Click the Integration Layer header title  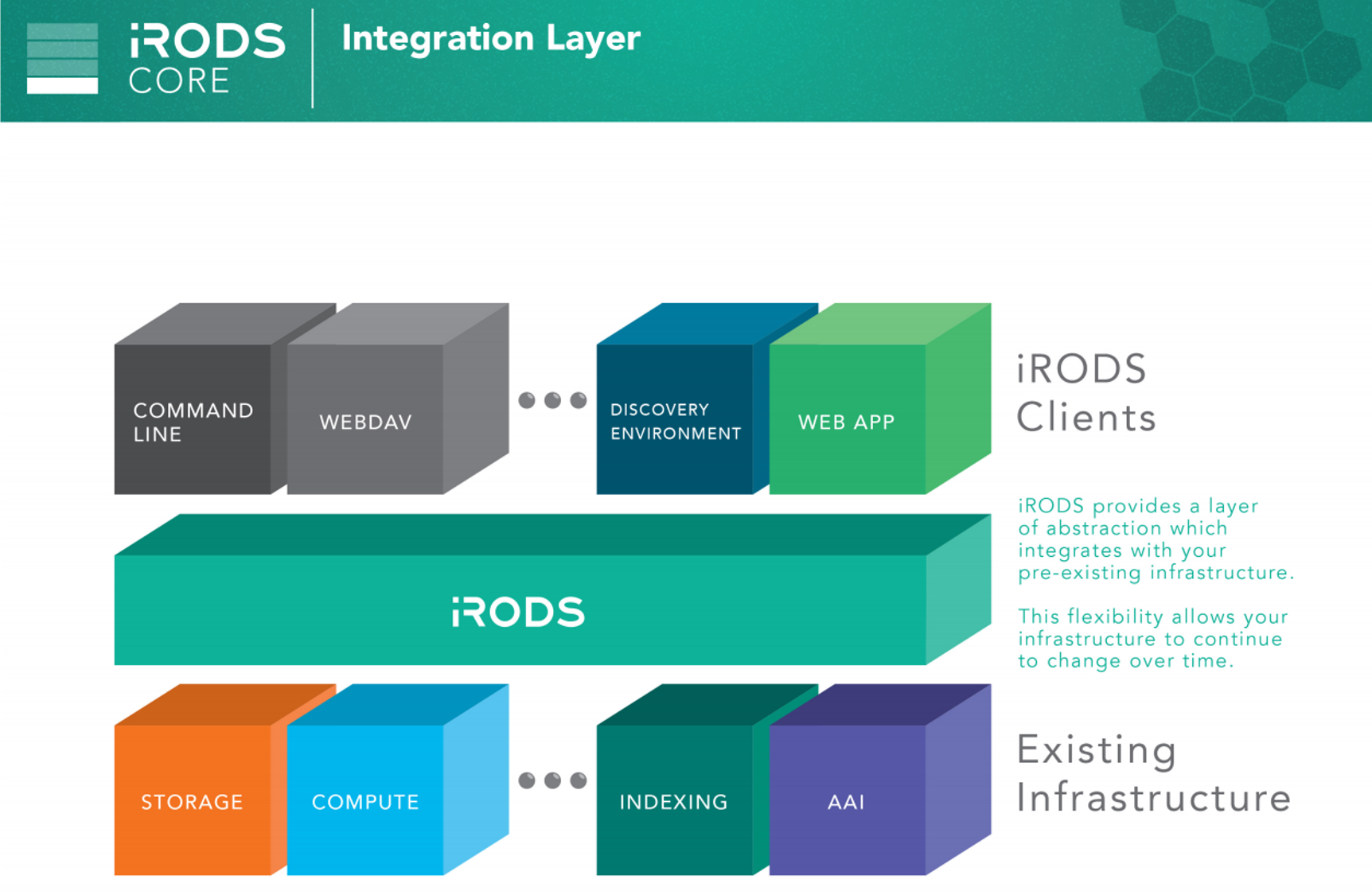[x=491, y=38]
